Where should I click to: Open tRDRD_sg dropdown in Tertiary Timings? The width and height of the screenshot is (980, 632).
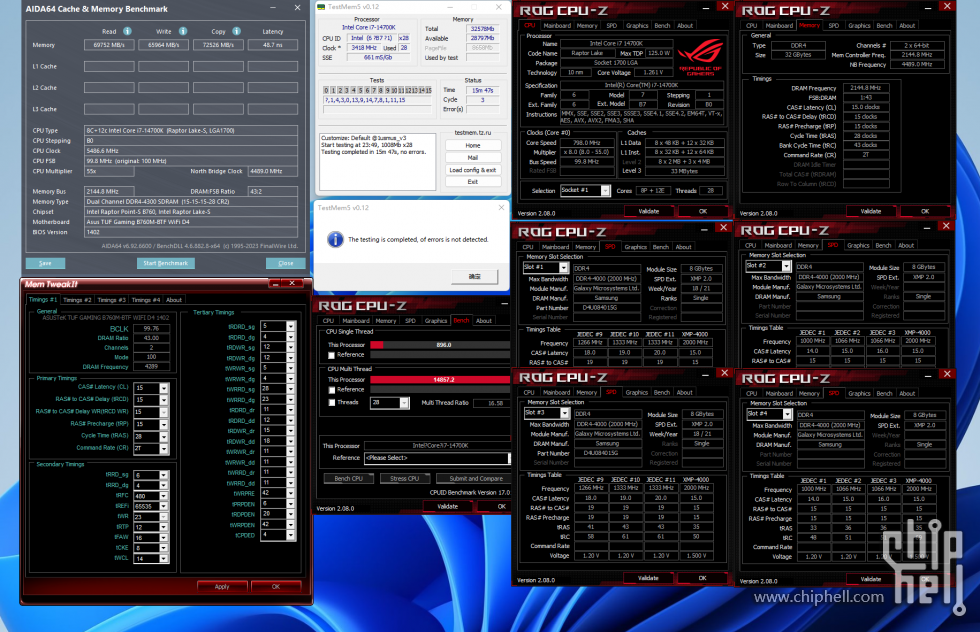(x=291, y=326)
